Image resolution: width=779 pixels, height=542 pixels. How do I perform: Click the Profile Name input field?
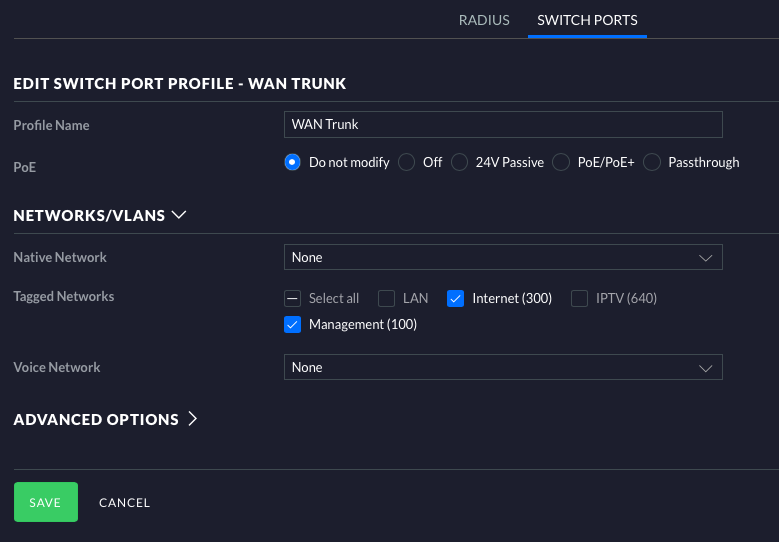502,124
